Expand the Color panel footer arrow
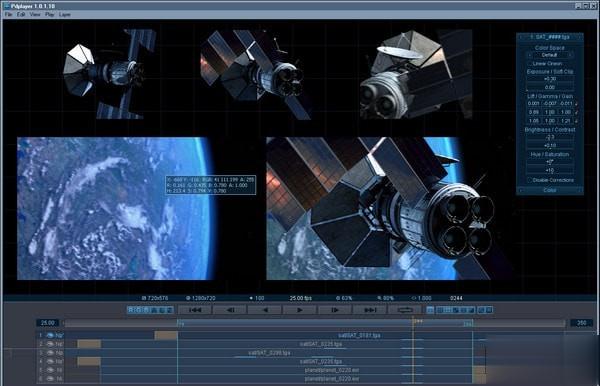The height and width of the screenshot is (386, 600). 580,190
